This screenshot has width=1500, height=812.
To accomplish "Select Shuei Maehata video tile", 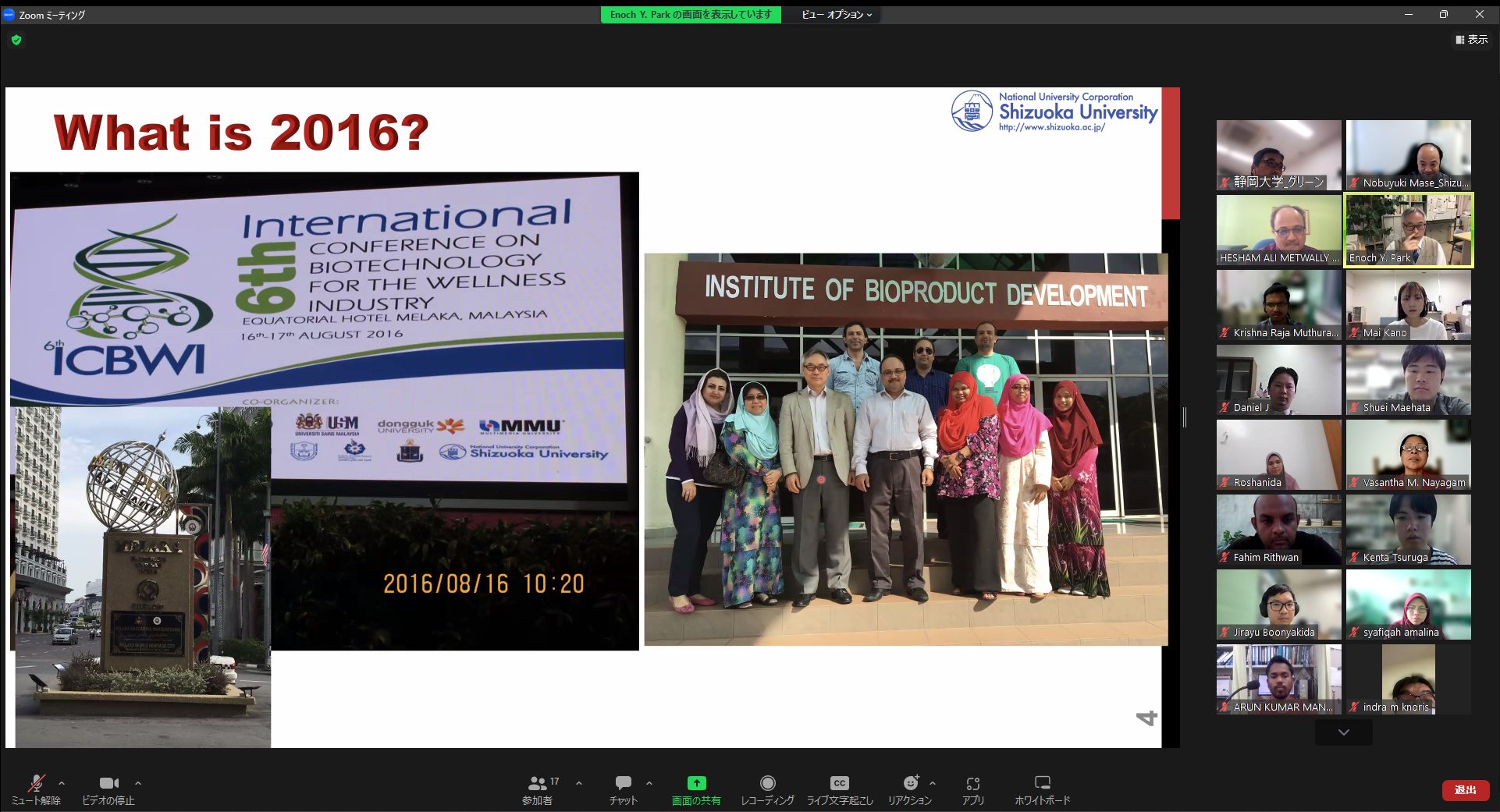I will (1408, 379).
